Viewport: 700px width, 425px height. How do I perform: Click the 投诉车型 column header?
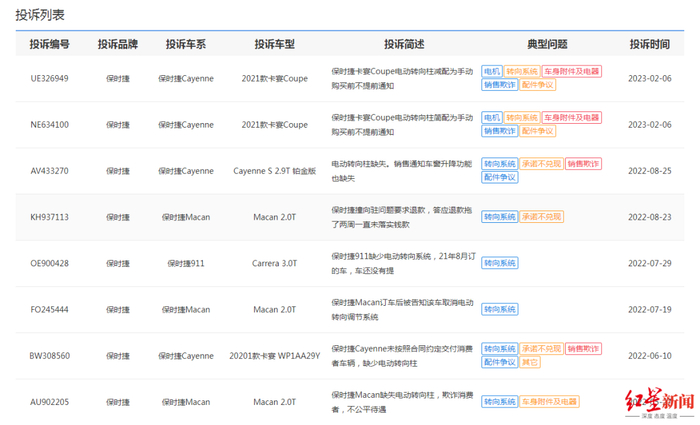[x=275, y=44]
